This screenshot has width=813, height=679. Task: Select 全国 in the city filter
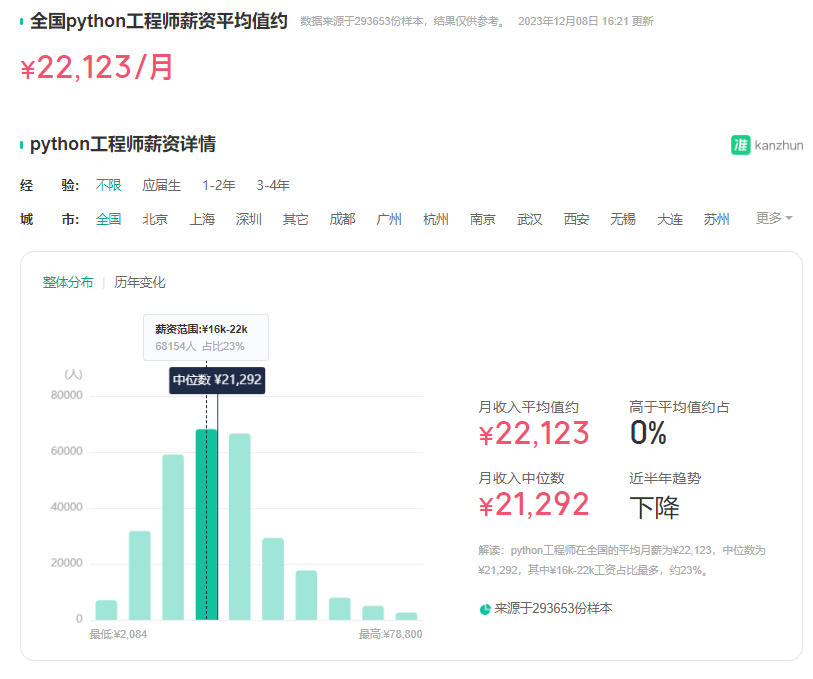click(108, 218)
